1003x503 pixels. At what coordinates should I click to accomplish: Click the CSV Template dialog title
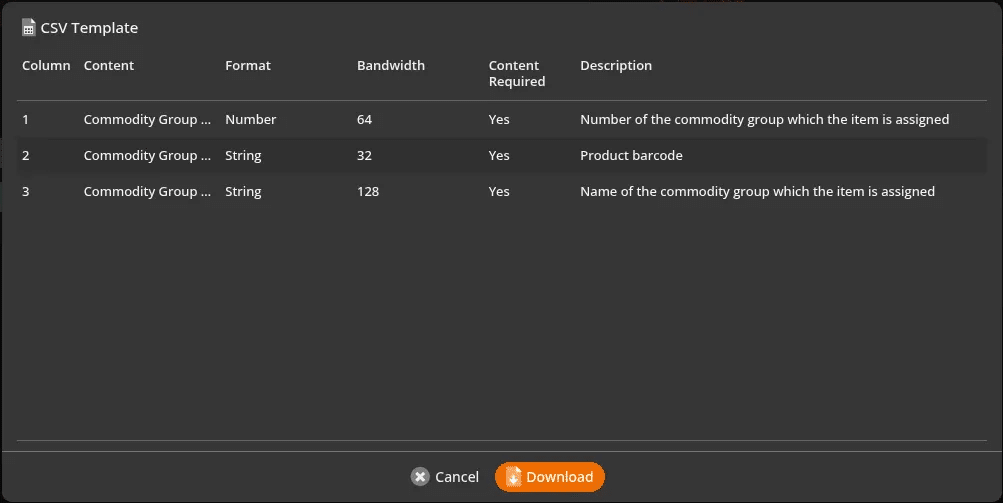pyautogui.click(x=89, y=28)
